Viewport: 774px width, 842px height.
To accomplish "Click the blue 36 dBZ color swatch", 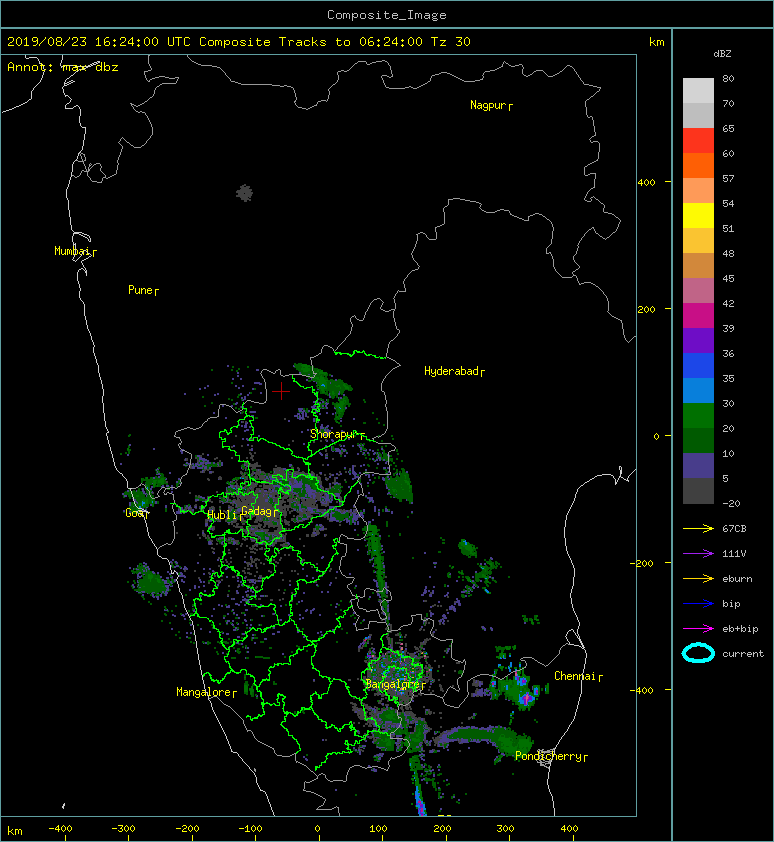I will 698,366.
